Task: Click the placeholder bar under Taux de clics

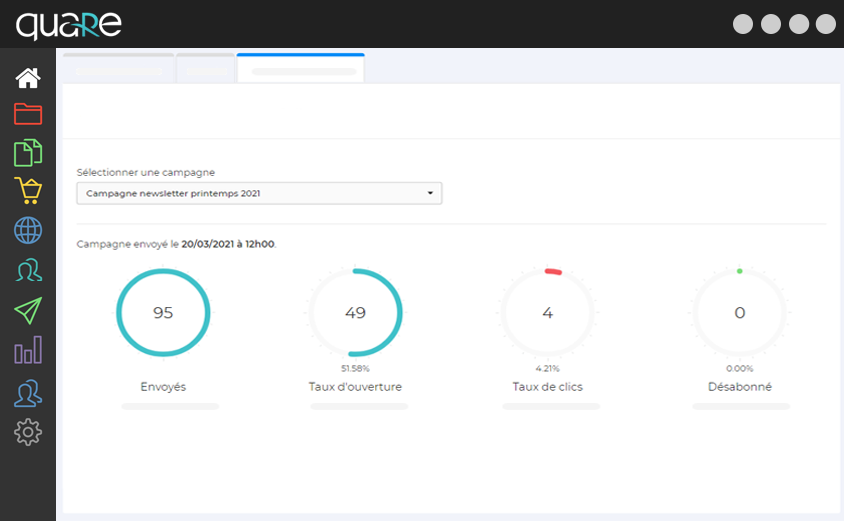Action: (x=551, y=406)
